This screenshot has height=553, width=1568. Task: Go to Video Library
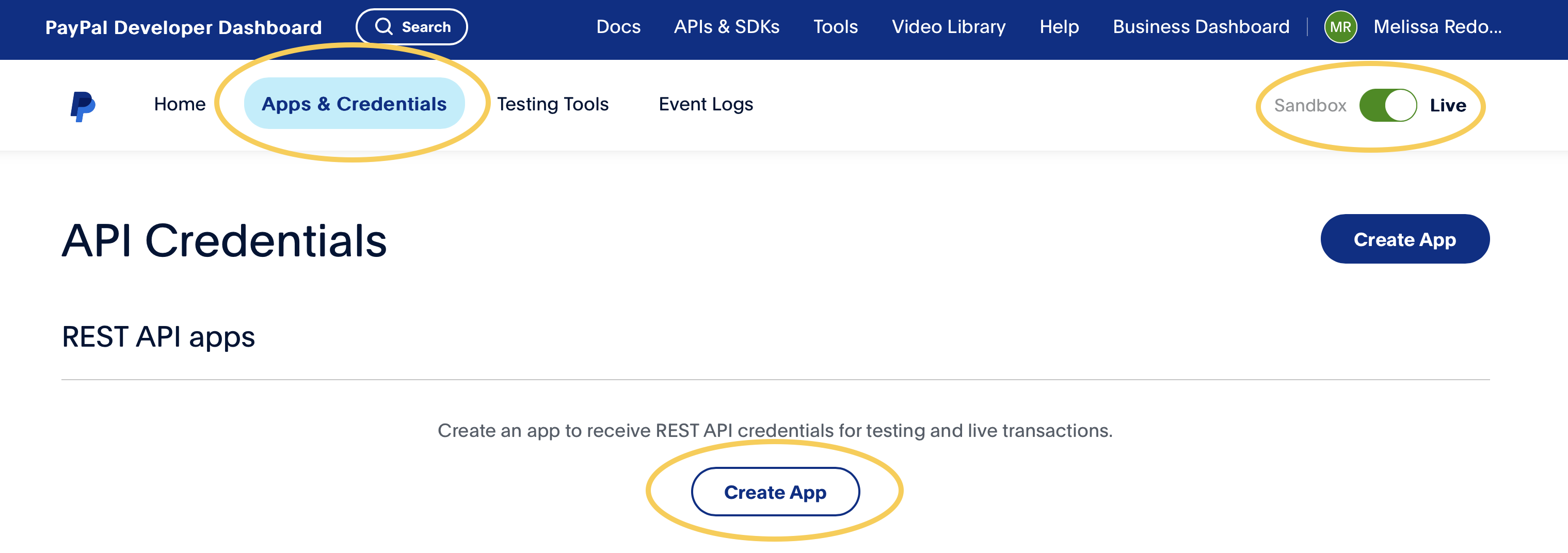pyautogui.click(x=948, y=27)
